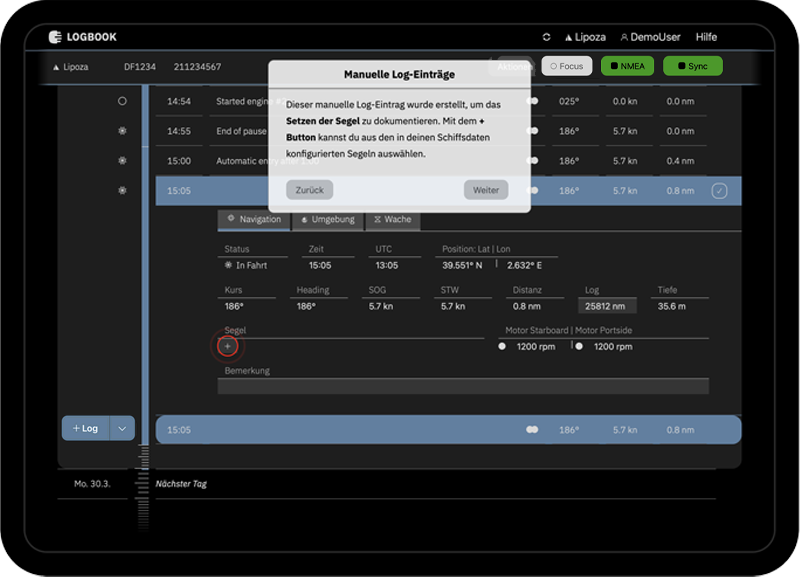The height and width of the screenshot is (577, 800).
Task: Click the Zurück button in the dialog
Action: tap(310, 190)
